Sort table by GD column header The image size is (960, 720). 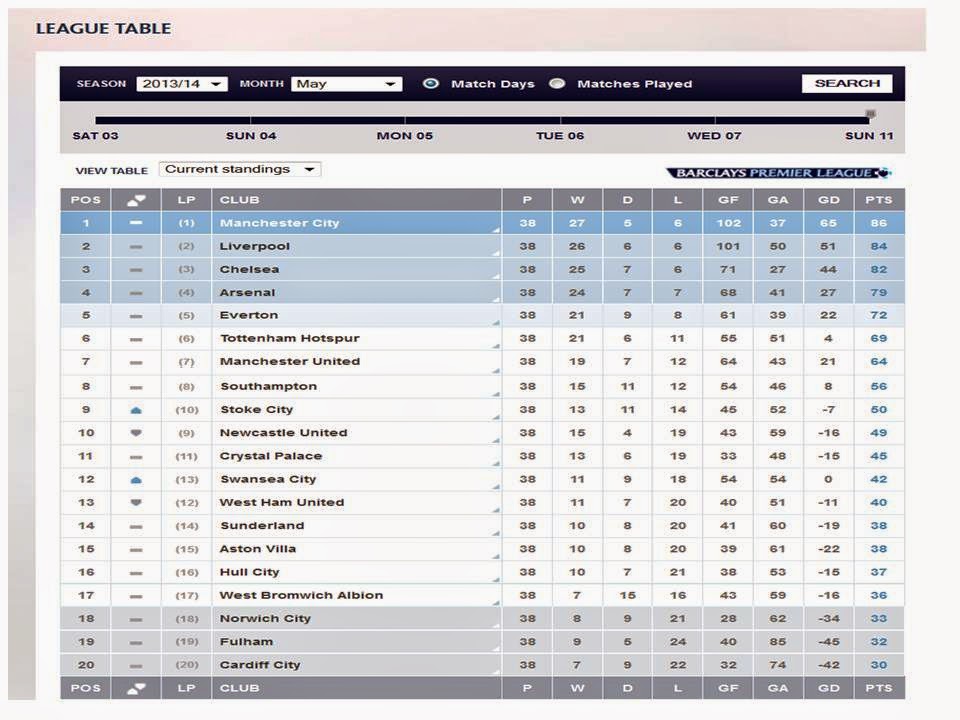click(828, 200)
